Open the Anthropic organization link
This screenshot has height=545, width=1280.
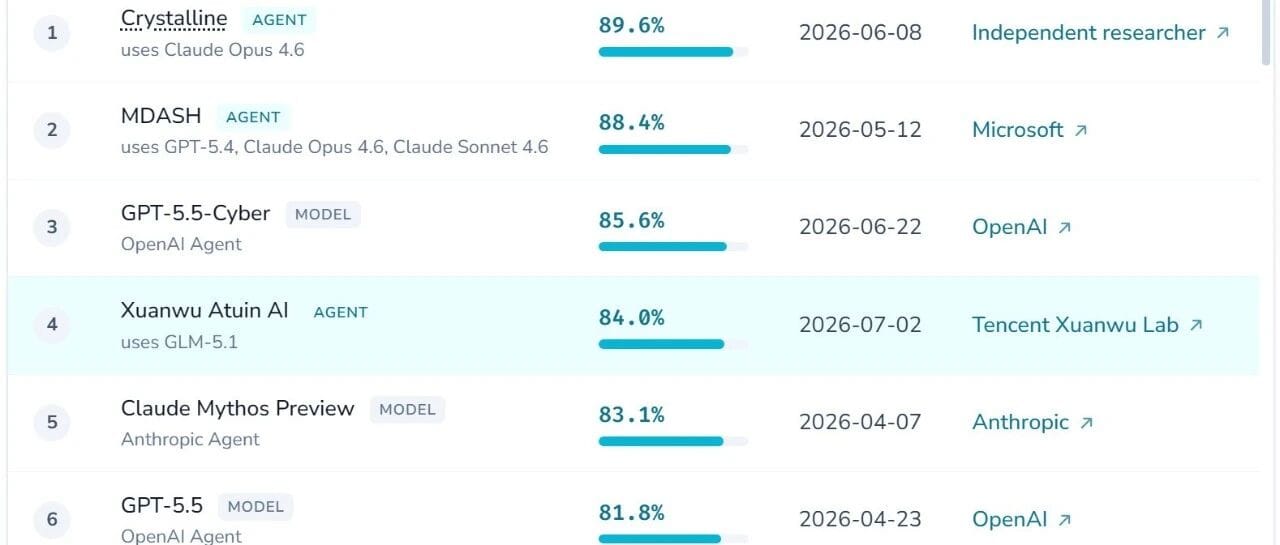pyautogui.click(x=1020, y=422)
